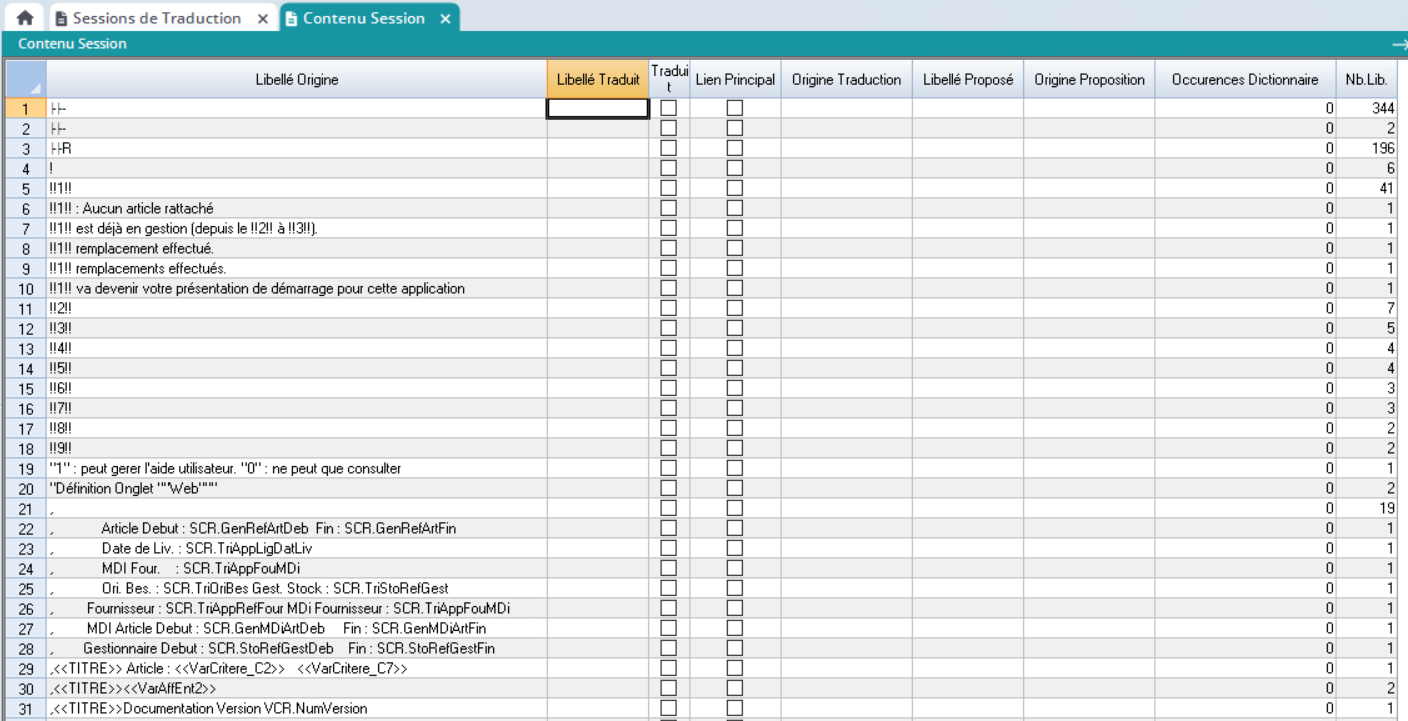Screen dimensions: 1408x721
Task: Edit the Libellé Traduit cell in row 1
Action: (x=597, y=108)
